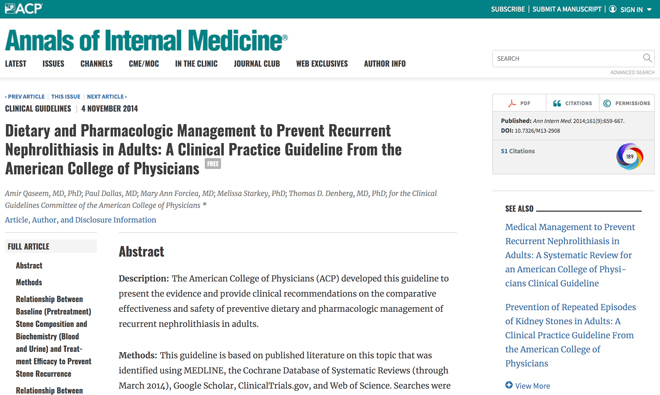Open This Issue link

[66, 96]
